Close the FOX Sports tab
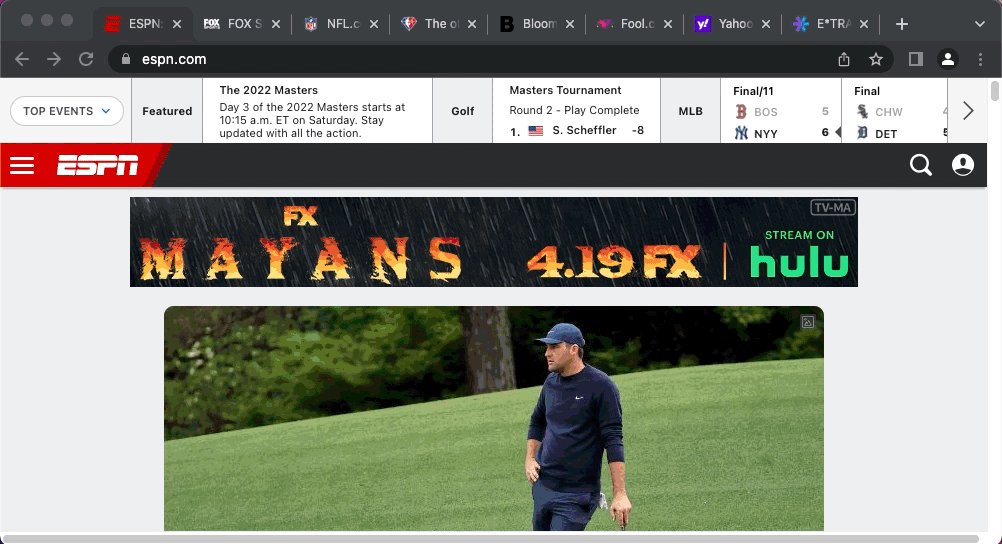1002x544 pixels. click(275, 24)
